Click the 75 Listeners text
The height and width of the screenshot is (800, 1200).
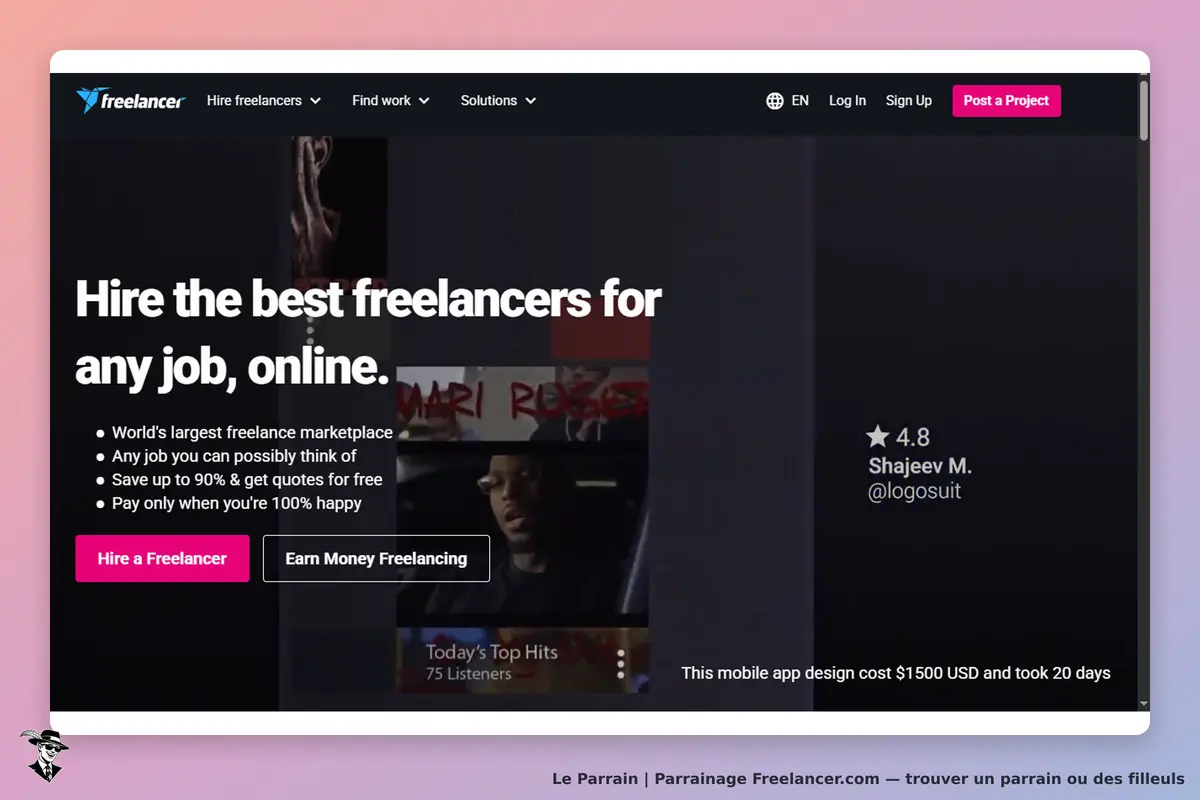pyautogui.click(x=468, y=675)
